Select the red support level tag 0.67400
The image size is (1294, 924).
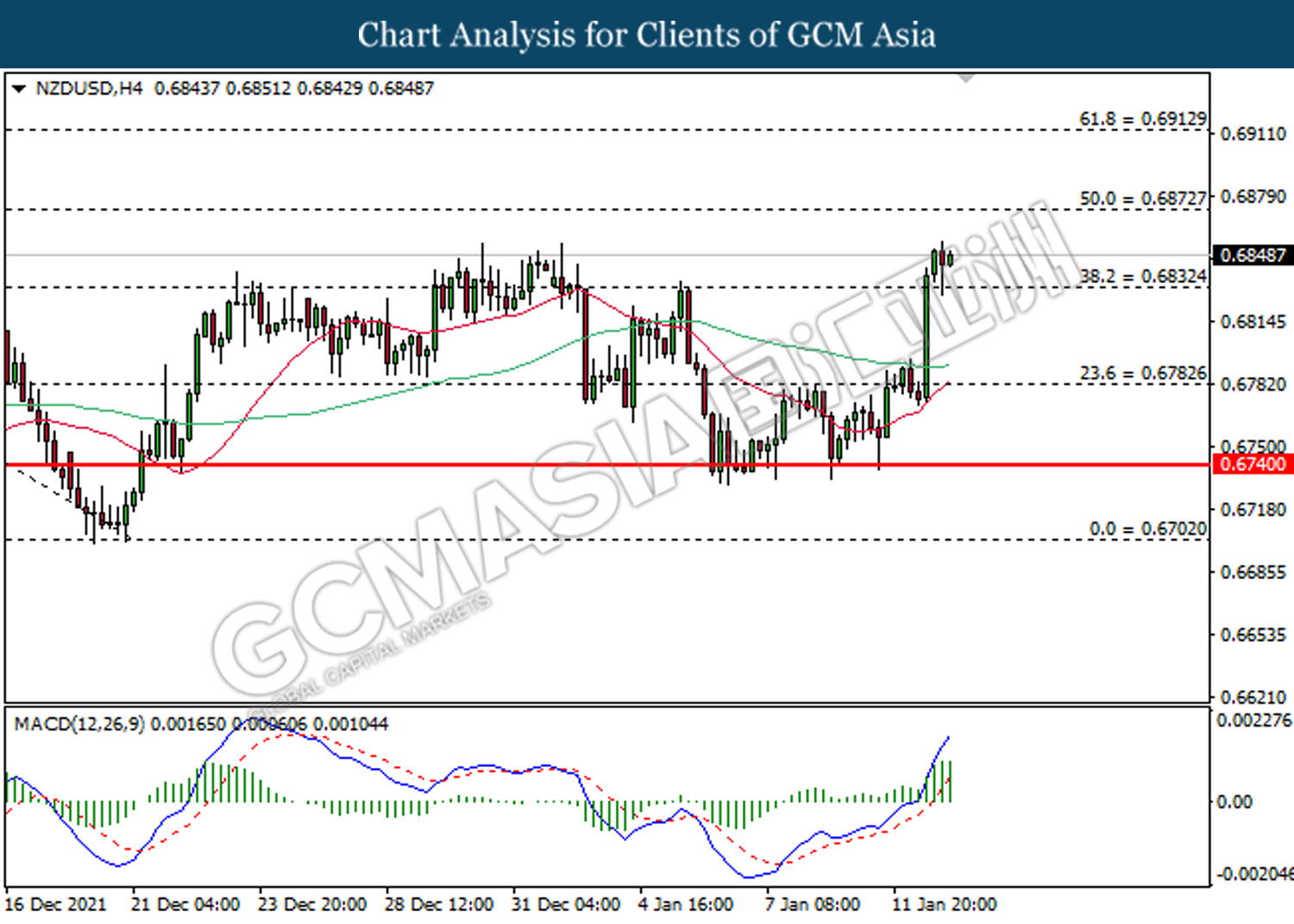coord(1253,464)
